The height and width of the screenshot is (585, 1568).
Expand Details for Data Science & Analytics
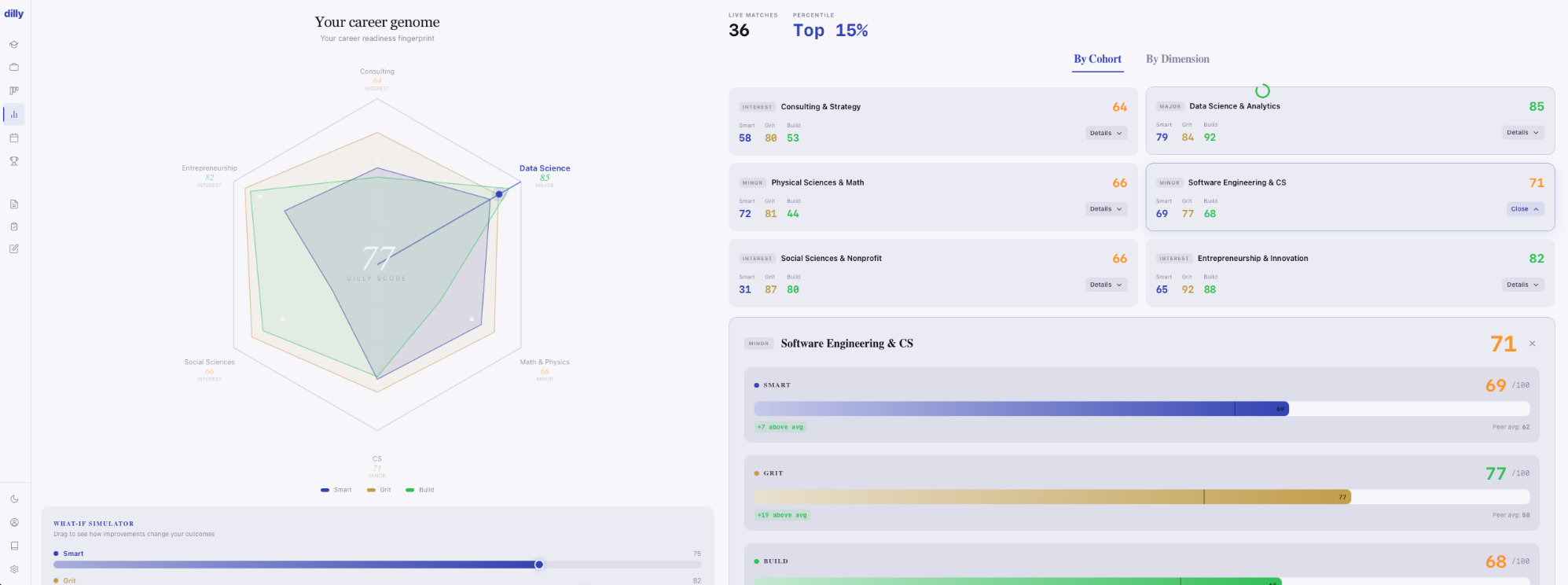coord(1522,133)
